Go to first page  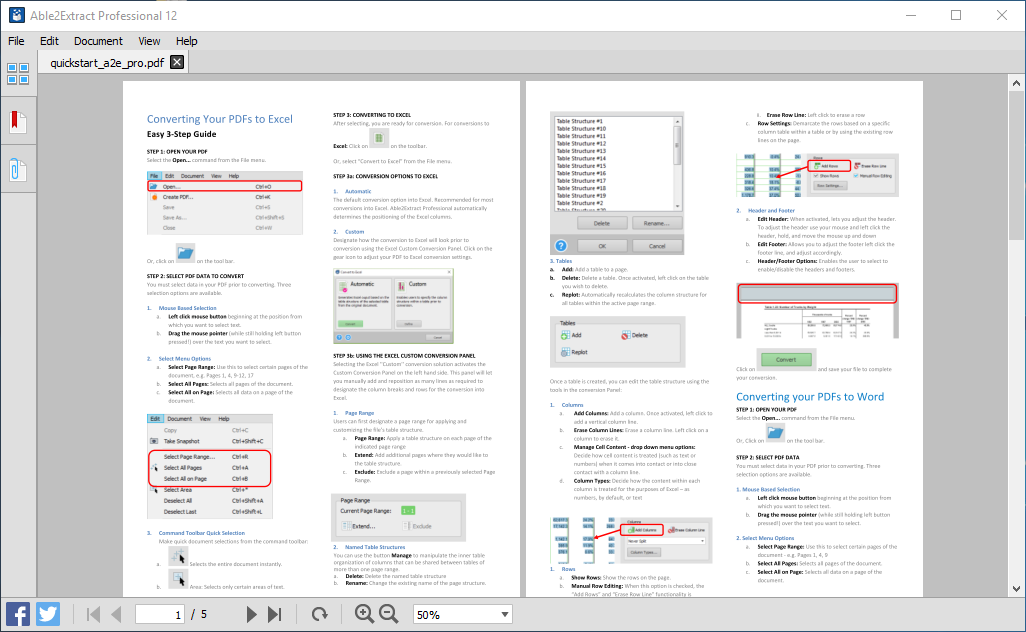(x=94, y=614)
